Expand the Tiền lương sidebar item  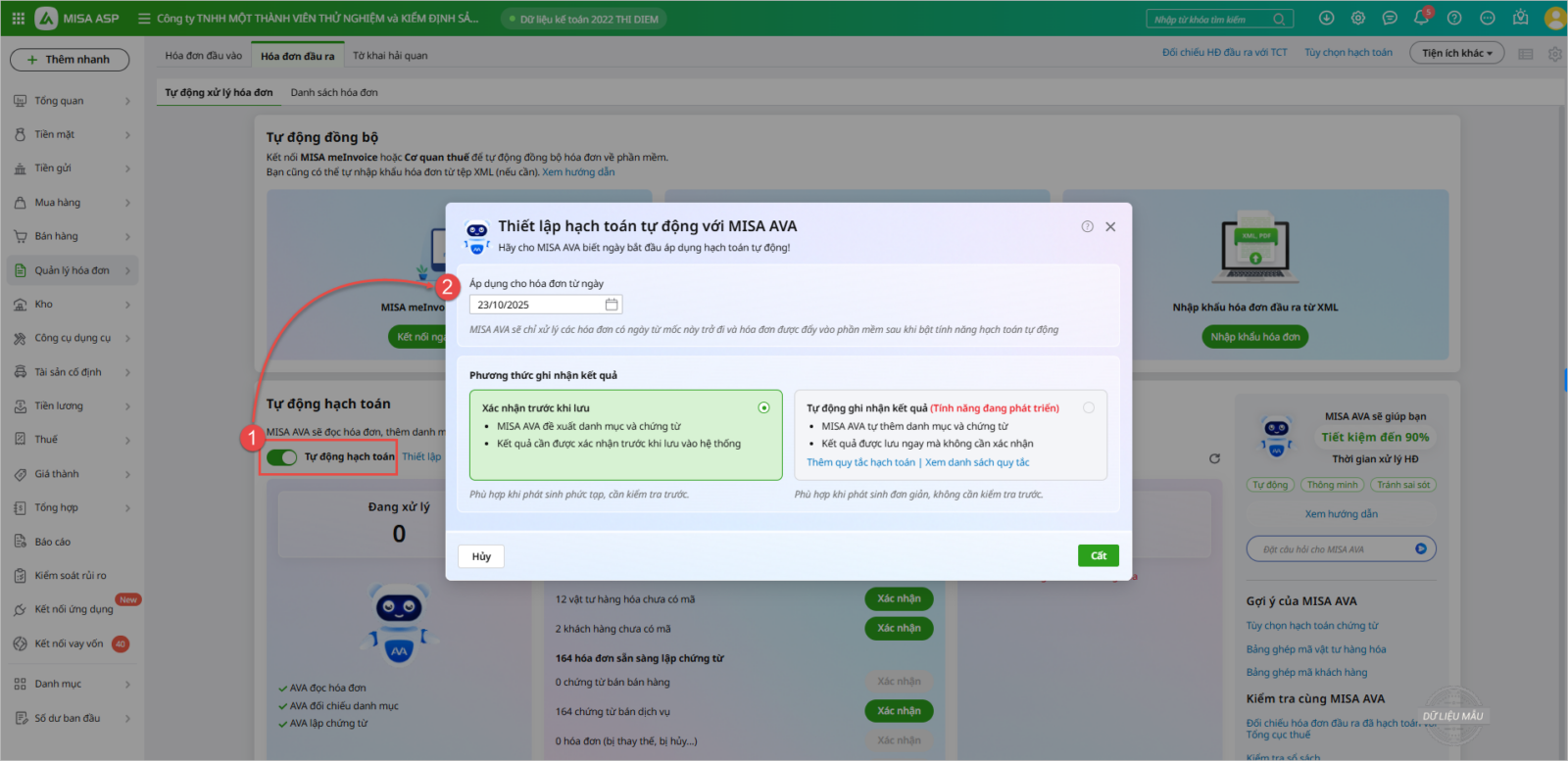click(x=73, y=405)
